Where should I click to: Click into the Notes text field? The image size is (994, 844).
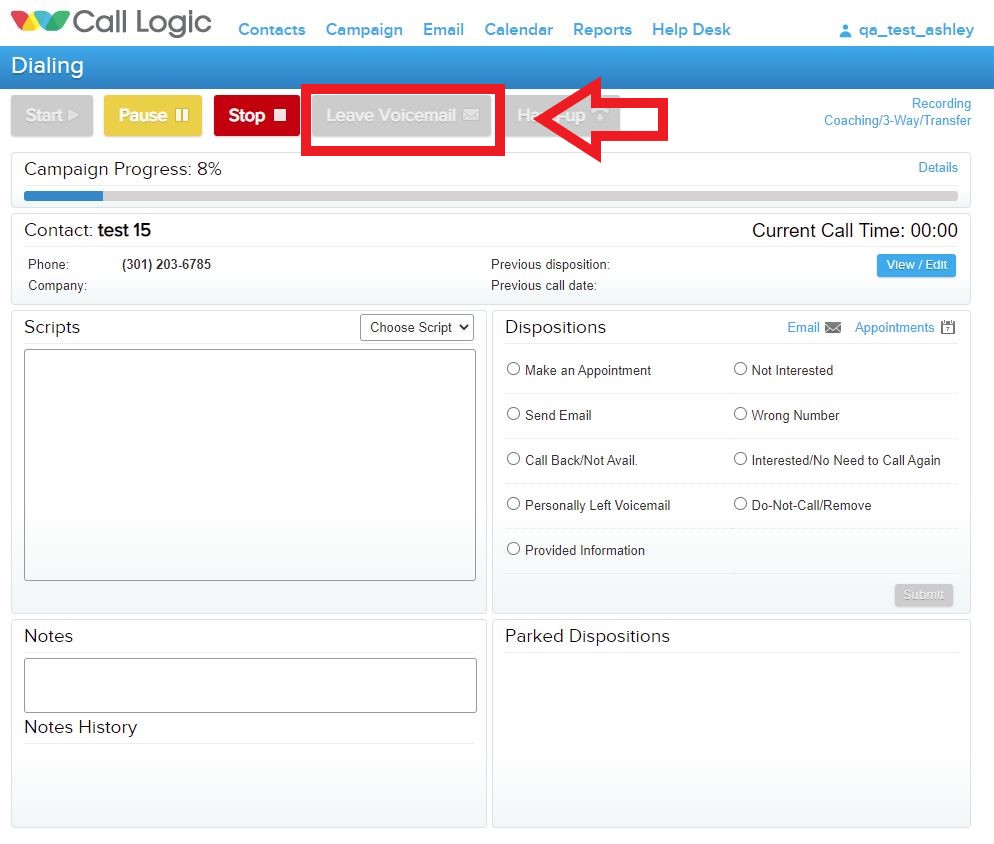(250, 685)
